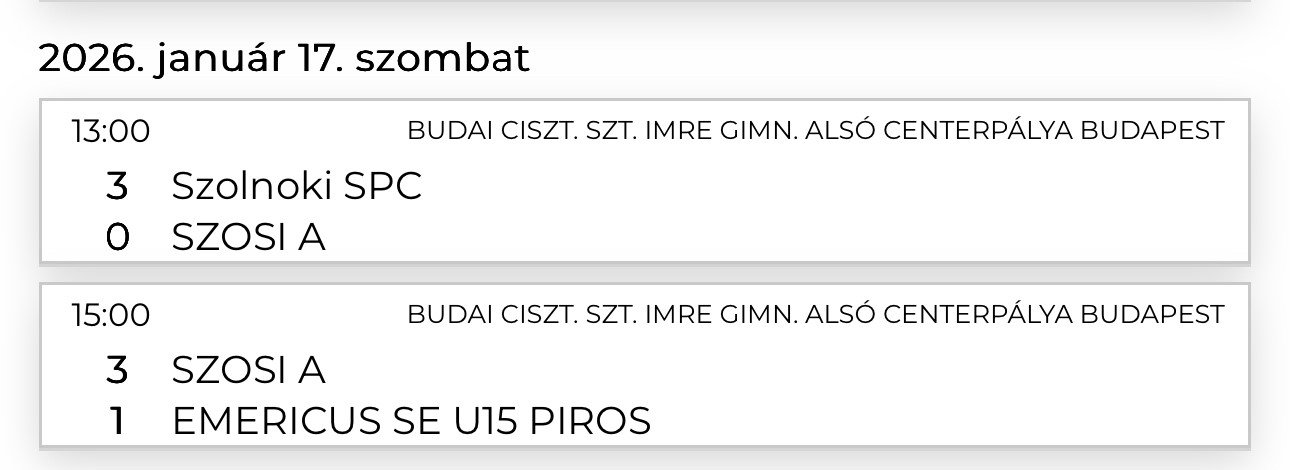Open the Szolnoki SPC team name
This screenshot has height=470, width=1290.
[x=297, y=186]
